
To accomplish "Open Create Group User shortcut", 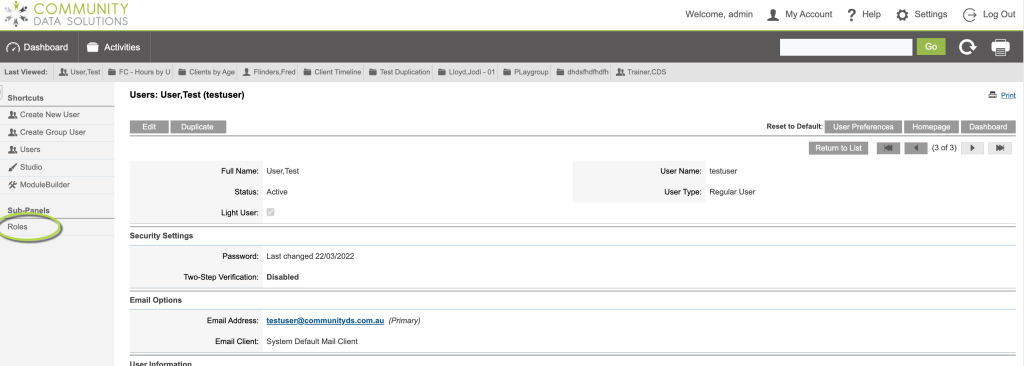I will (x=52, y=132).
